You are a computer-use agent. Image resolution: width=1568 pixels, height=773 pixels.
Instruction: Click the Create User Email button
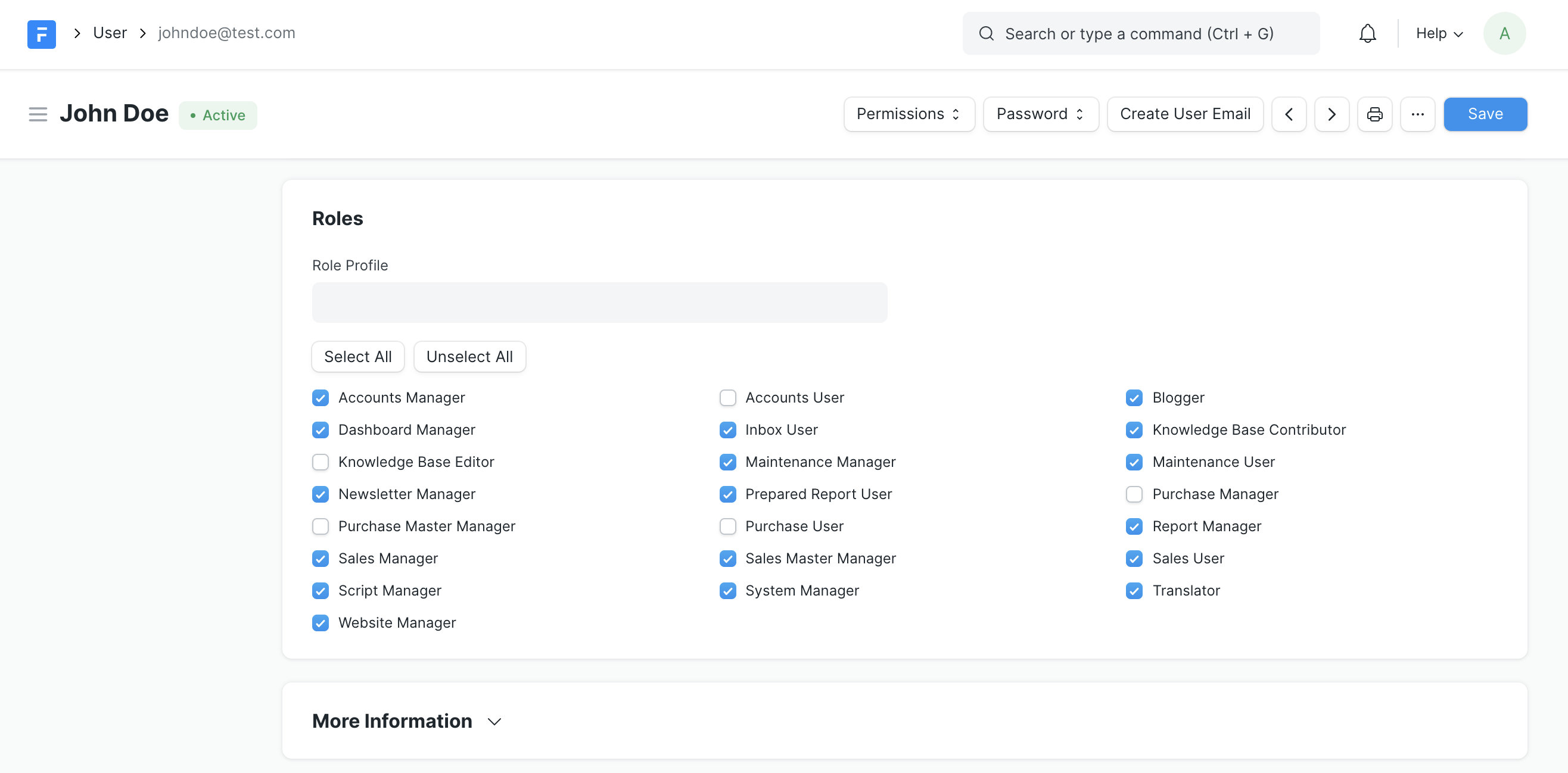coord(1185,114)
